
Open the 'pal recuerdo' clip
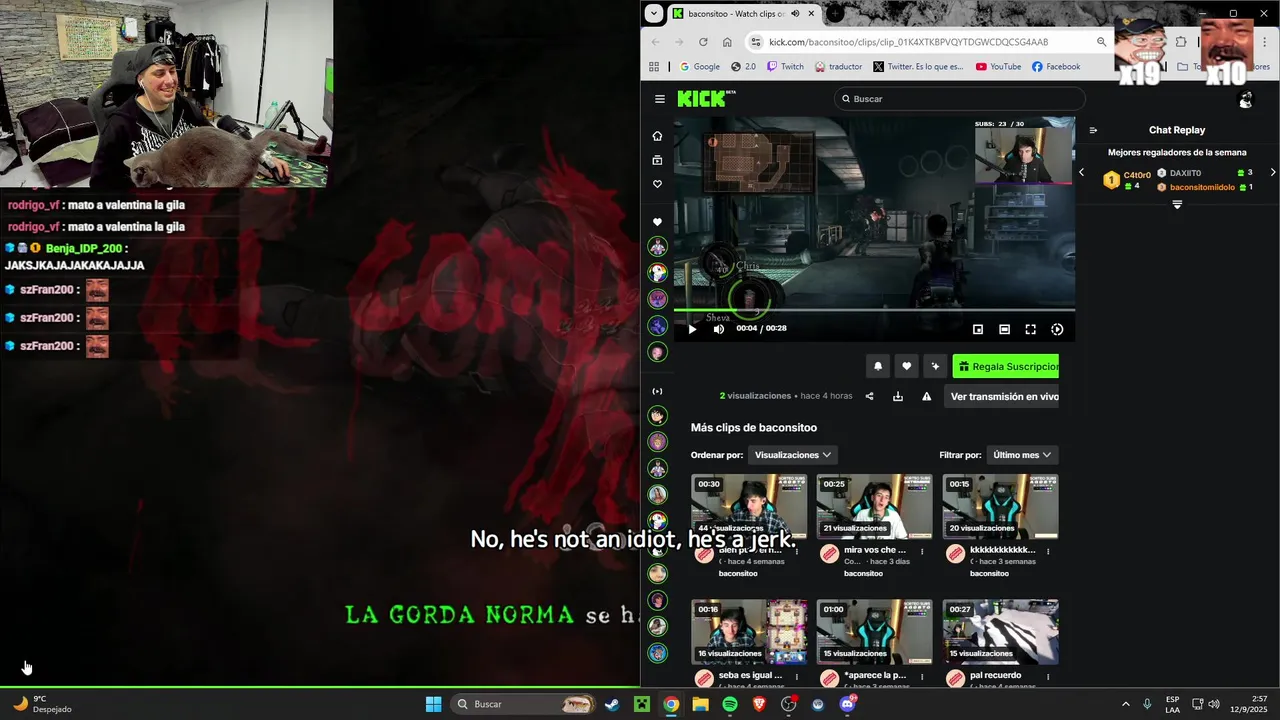1000,632
